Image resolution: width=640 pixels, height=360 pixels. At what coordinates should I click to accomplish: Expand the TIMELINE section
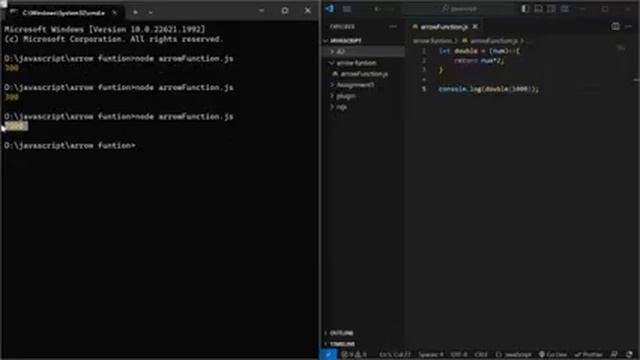[363, 344]
